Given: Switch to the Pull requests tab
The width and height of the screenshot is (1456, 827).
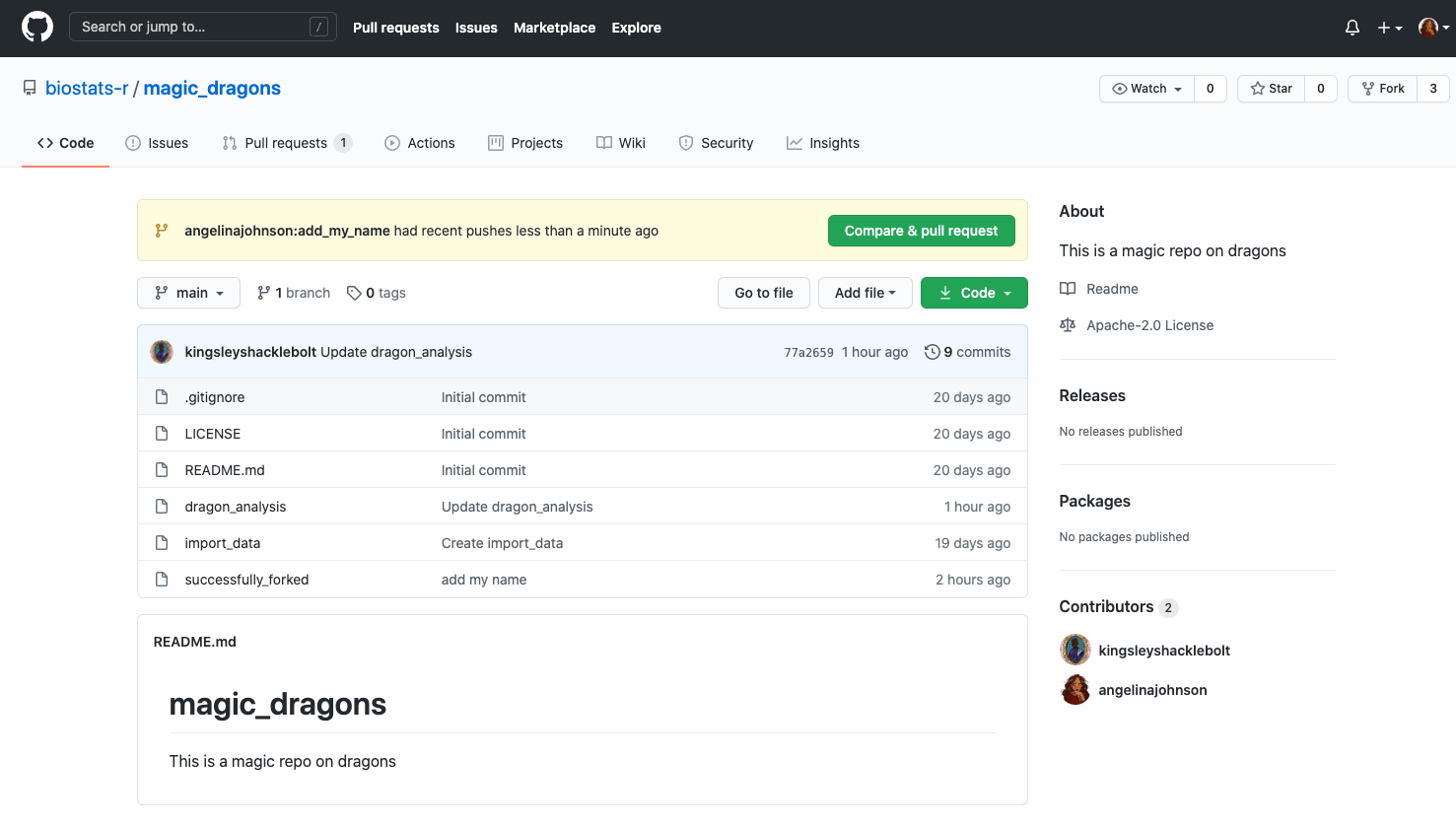Looking at the screenshot, I should 287,143.
